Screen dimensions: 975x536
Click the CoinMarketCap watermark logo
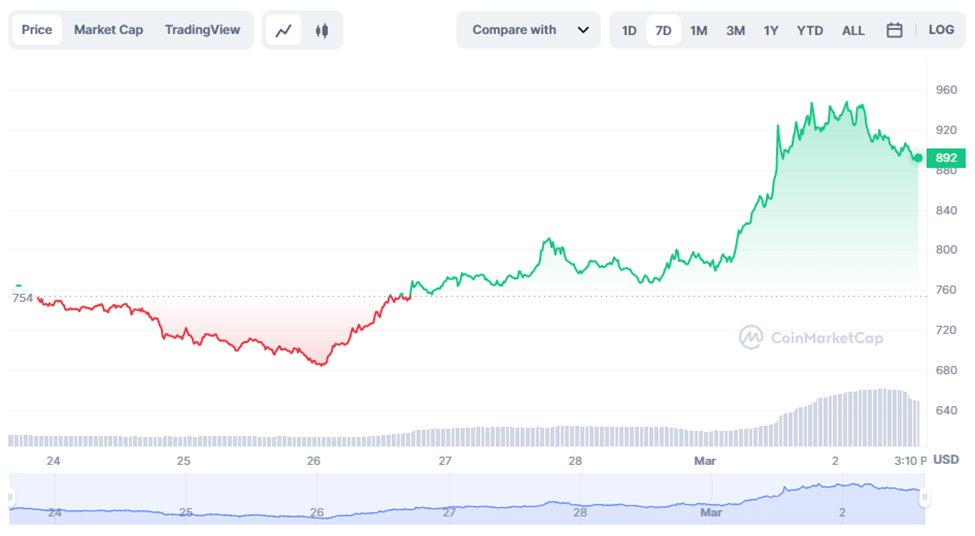coord(811,338)
